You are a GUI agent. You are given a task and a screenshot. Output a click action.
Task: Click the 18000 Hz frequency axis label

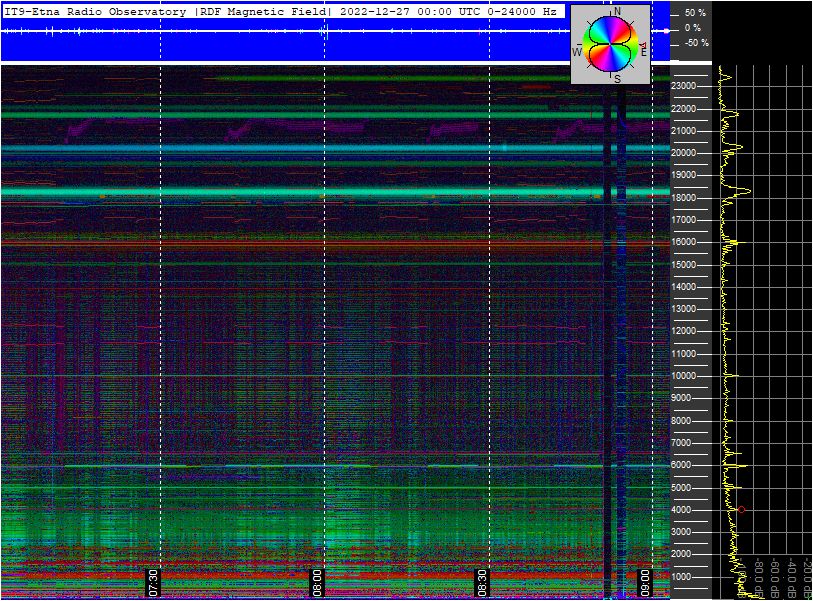pyautogui.click(x=684, y=198)
